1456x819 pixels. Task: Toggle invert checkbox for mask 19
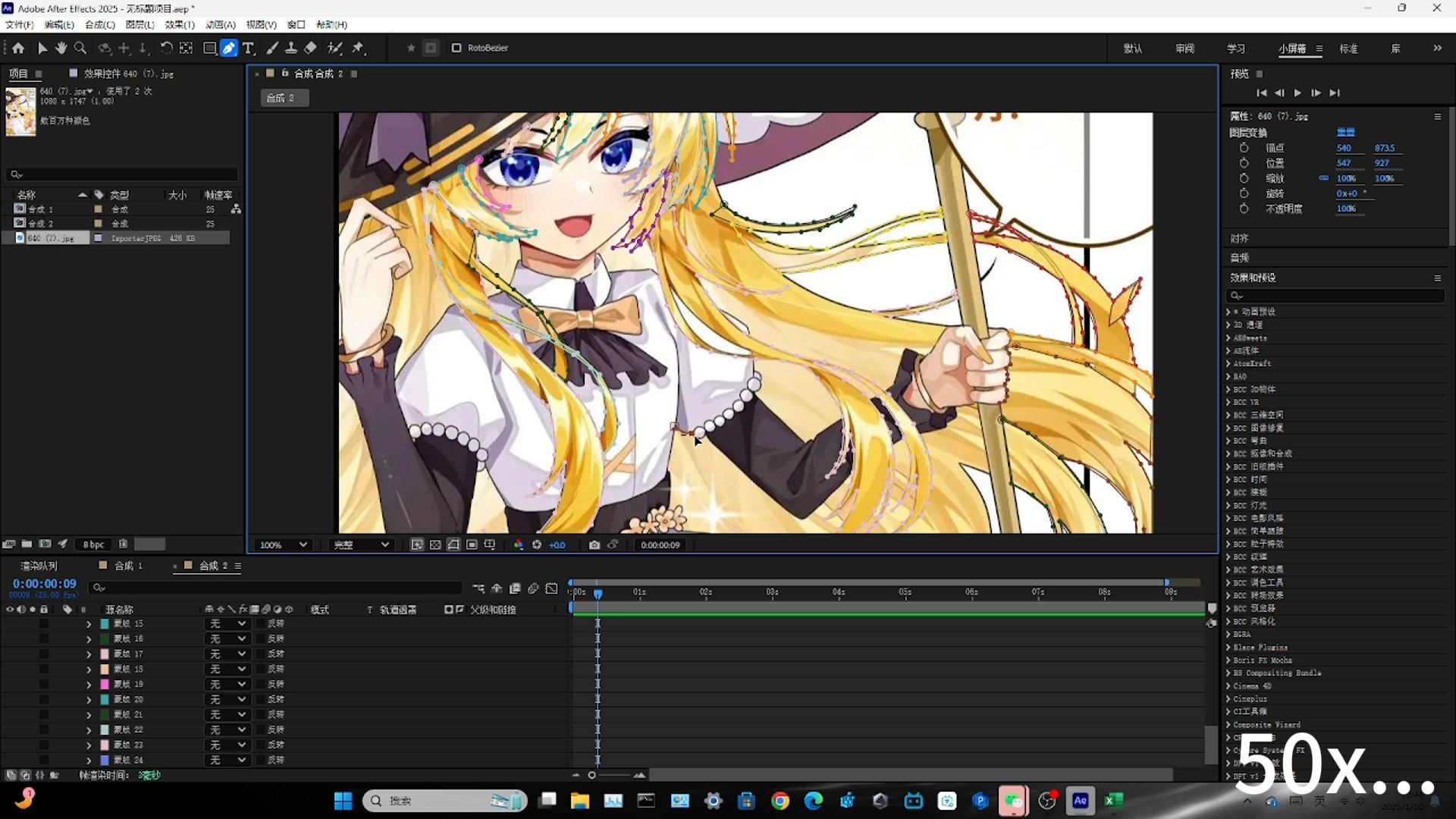[261, 684]
